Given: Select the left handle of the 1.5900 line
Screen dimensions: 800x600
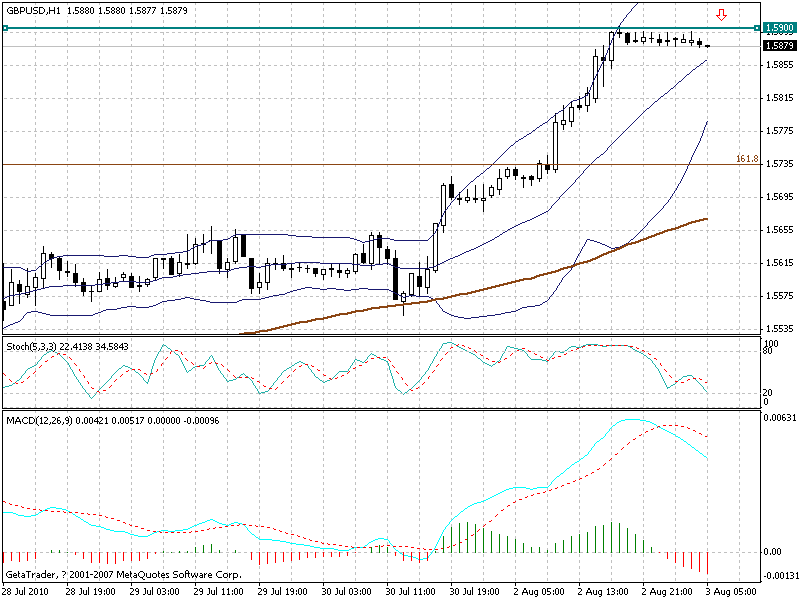Looking at the screenshot, I should (x=5, y=28).
